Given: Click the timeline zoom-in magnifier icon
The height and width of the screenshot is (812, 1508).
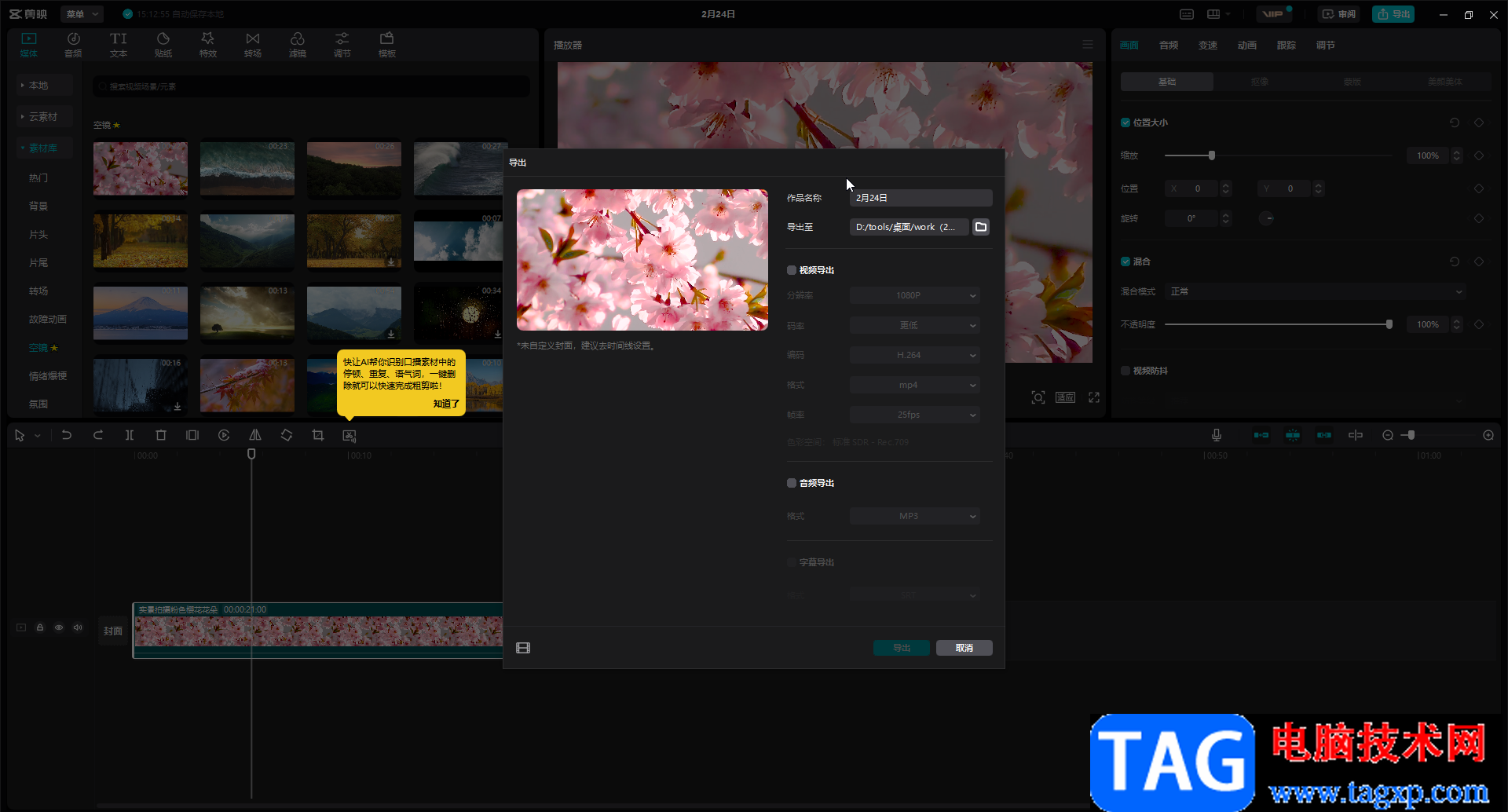Looking at the screenshot, I should pos(1488,435).
